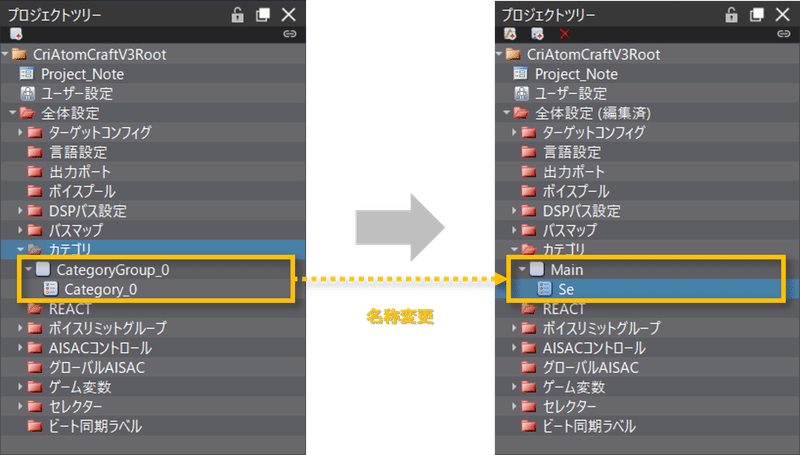
Task: Click float window icon in right panel header
Action: pos(757,15)
